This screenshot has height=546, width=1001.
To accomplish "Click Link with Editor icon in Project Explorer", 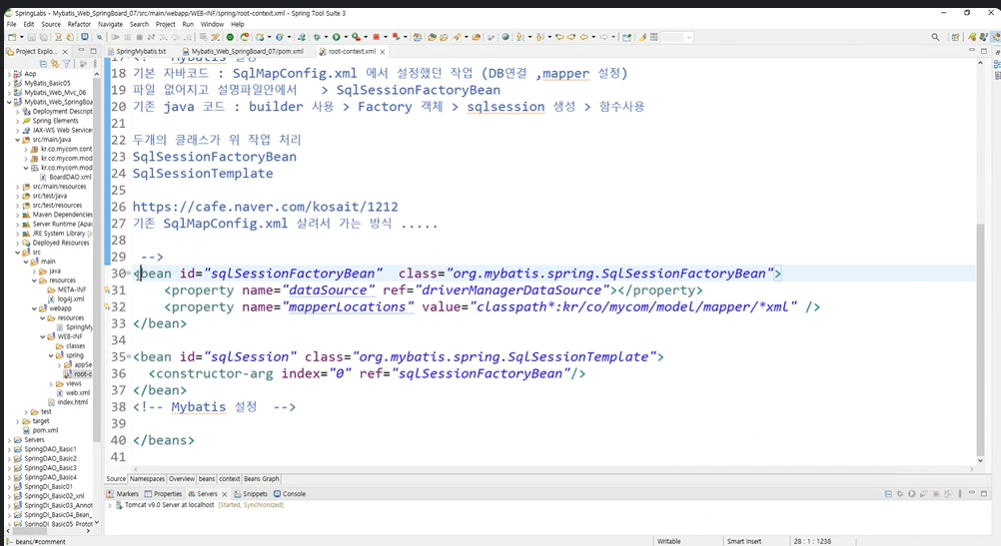I will tap(55, 64).
